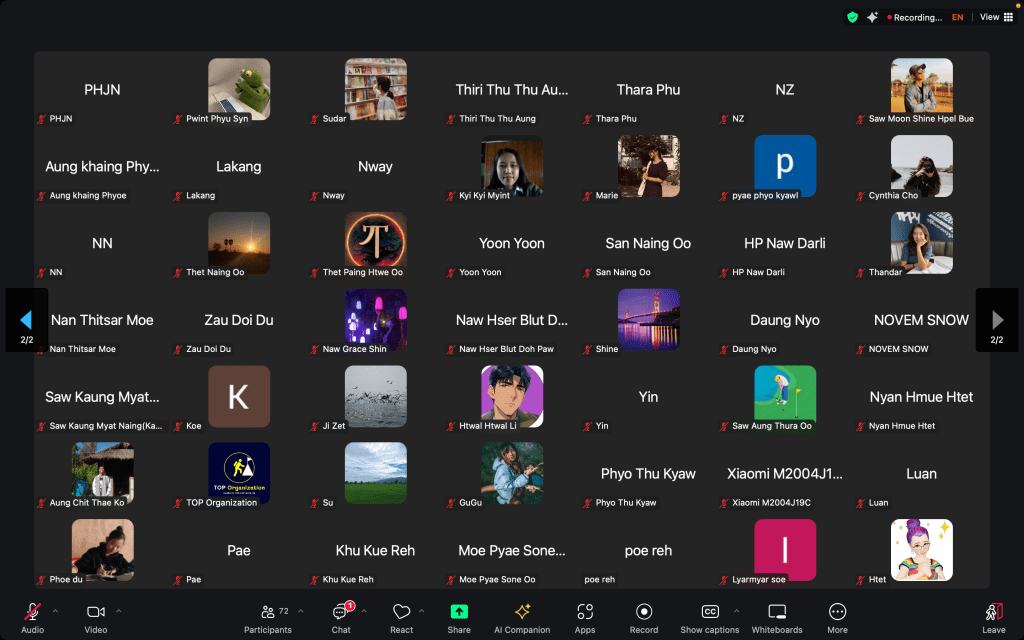Expand the video options arrow beside Video
The image size is (1024, 640).
119,611
